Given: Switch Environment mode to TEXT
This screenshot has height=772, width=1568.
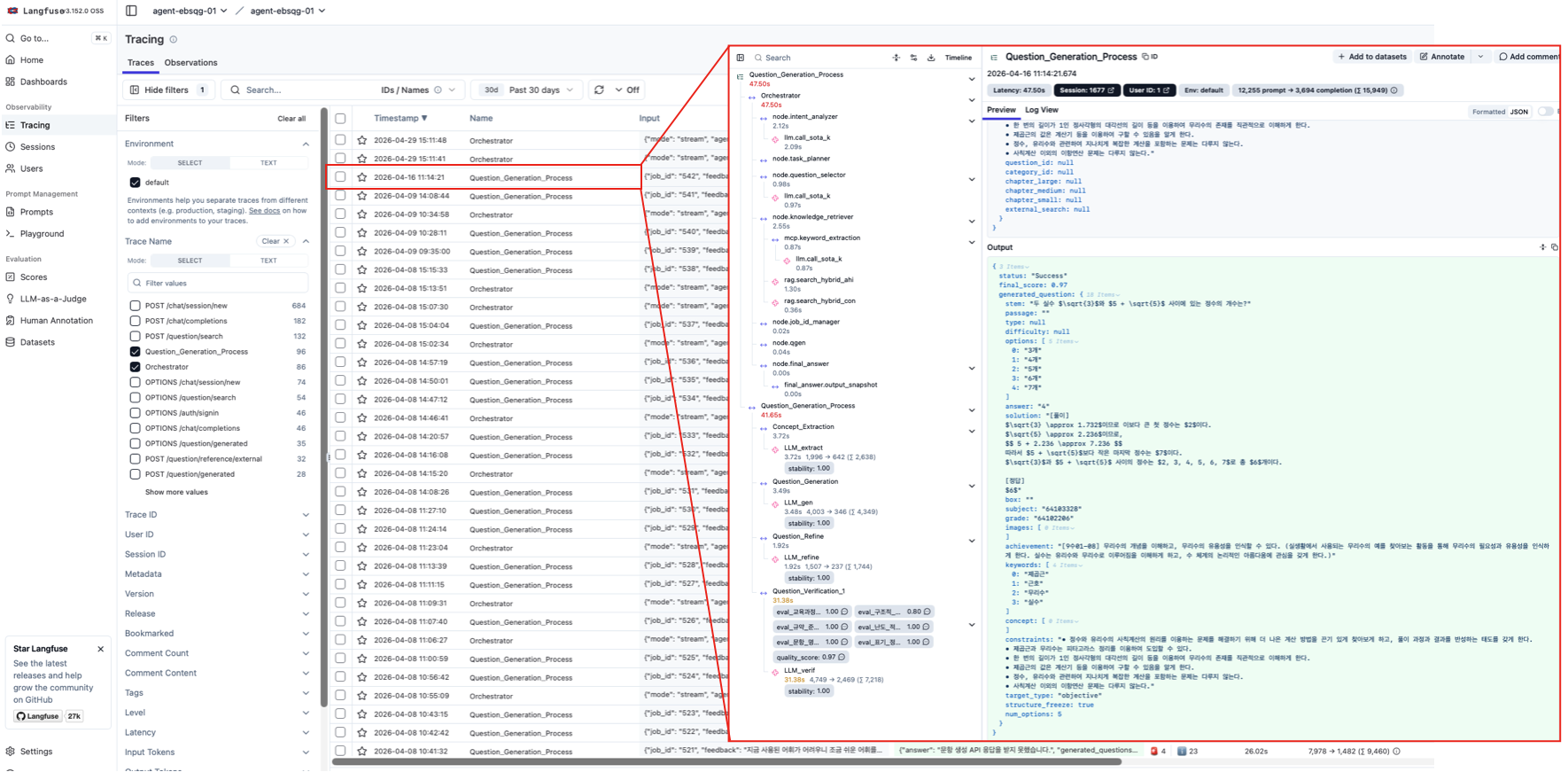Looking at the screenshot, I should pyautogui.click(x=268, y=163).
